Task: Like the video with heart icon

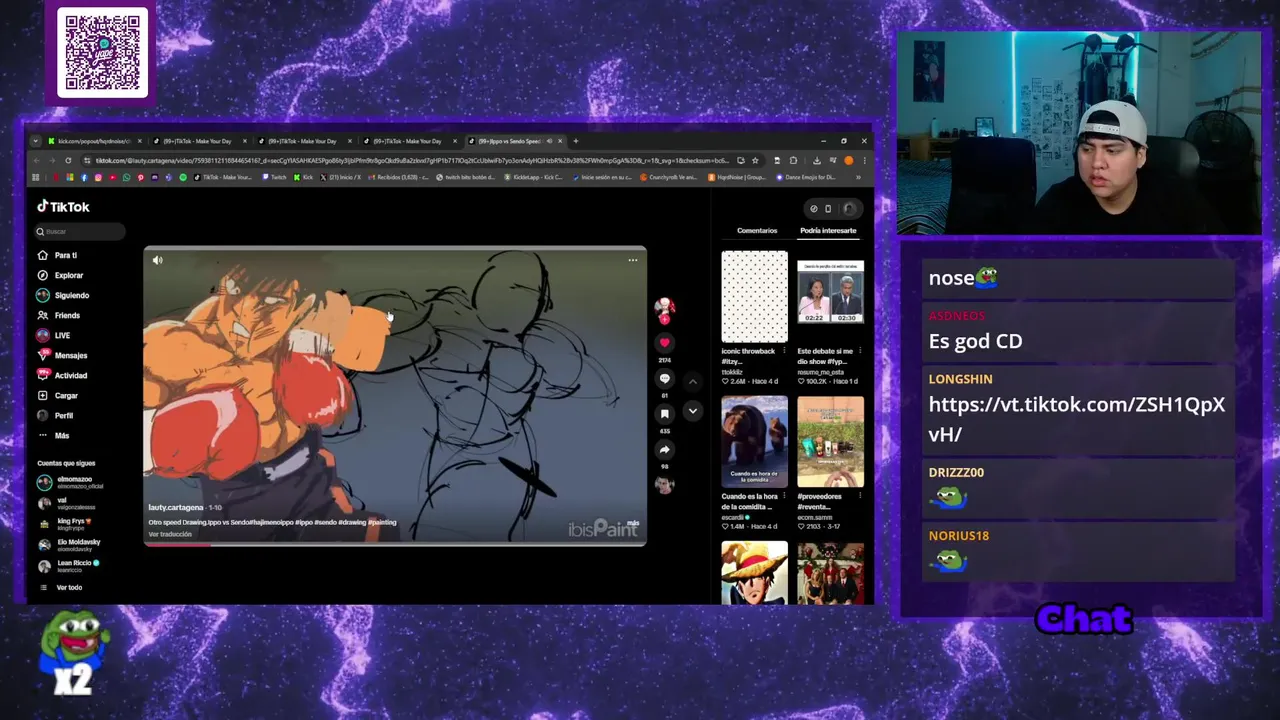Action: click(x=664, y=343)
